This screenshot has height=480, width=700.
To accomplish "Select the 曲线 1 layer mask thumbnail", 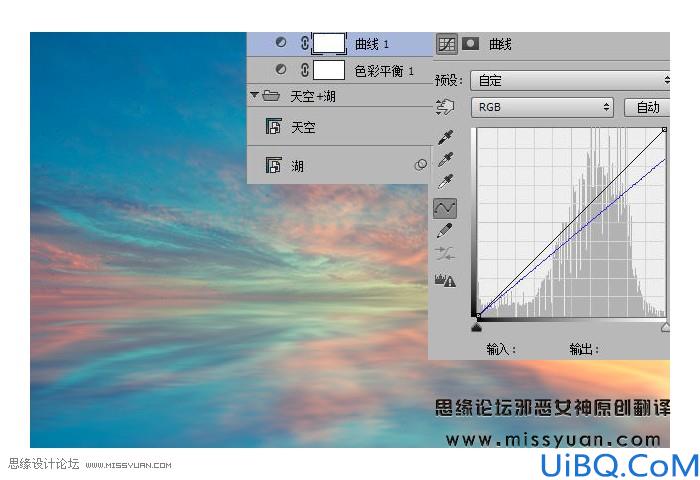I will (x=329, y=43).
